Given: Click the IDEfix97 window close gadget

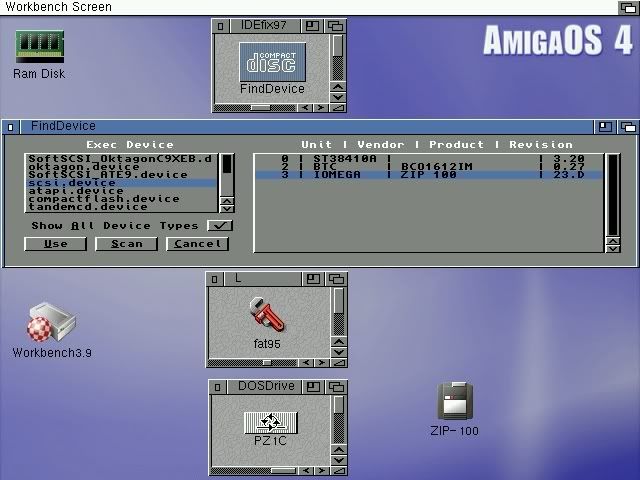Looking at the screenshot, I should coord(220,26).
